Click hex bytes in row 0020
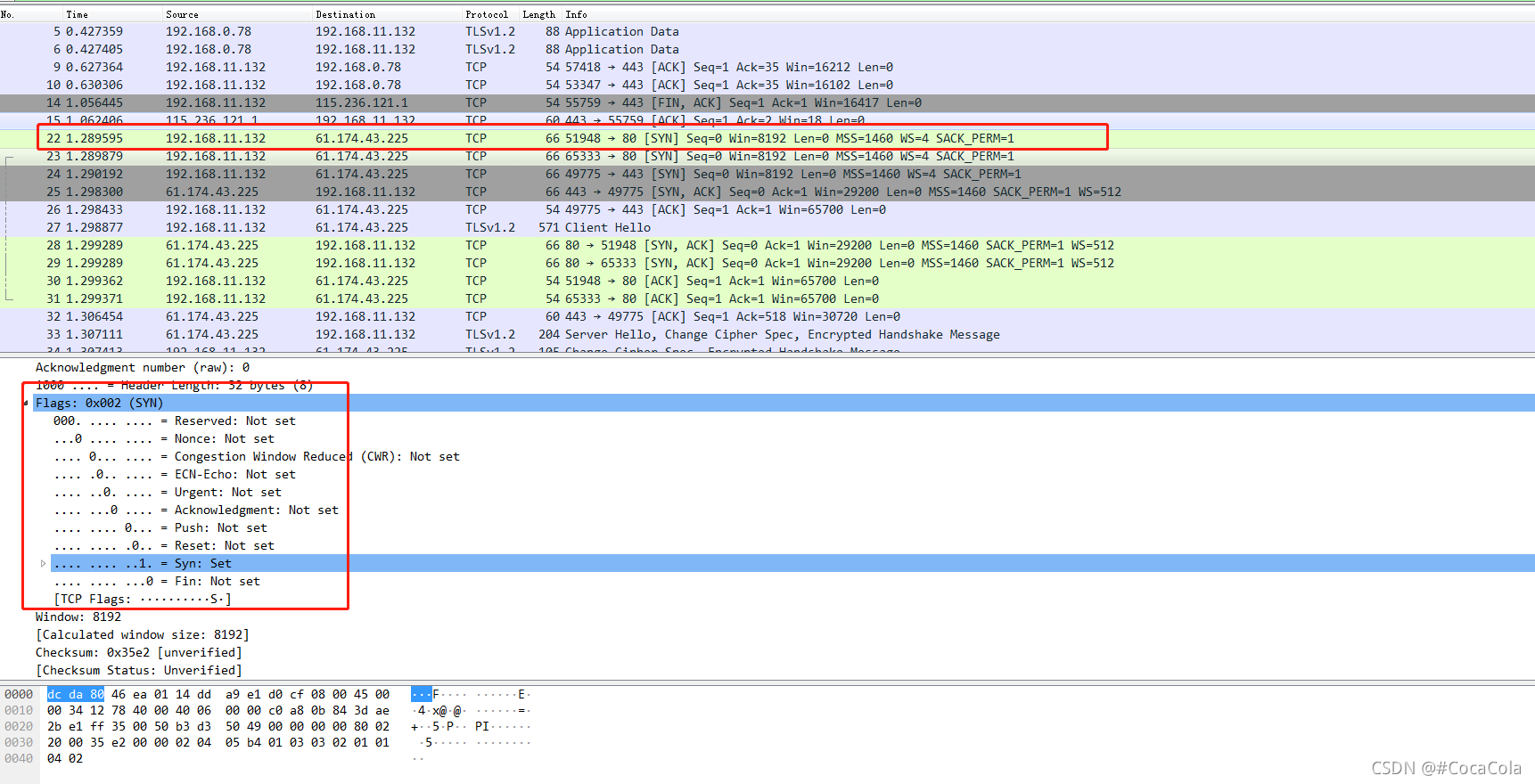This screenshot has width=1535, height=784. click(x=218, y=726)
